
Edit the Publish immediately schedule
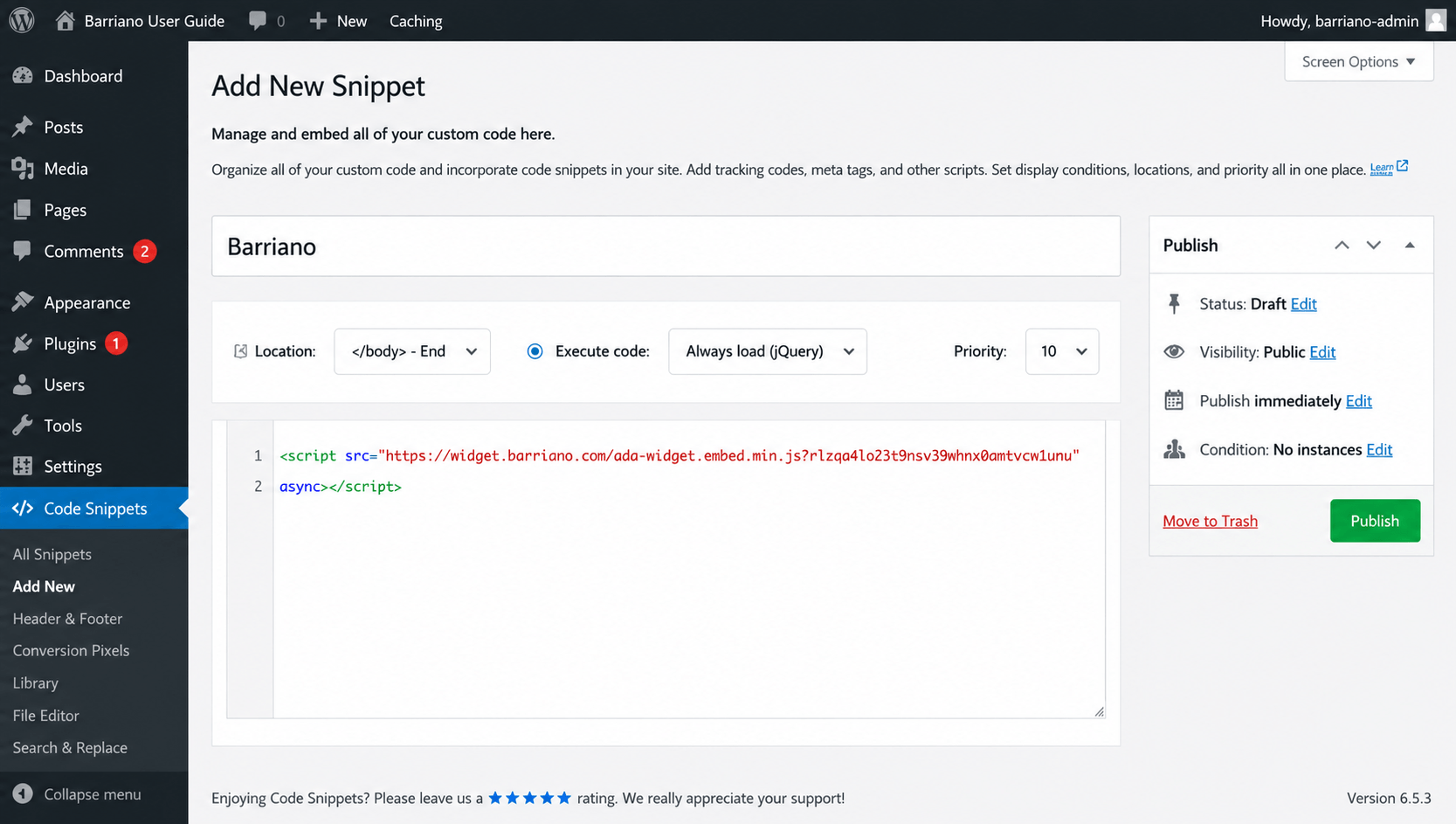point(1358,400)
